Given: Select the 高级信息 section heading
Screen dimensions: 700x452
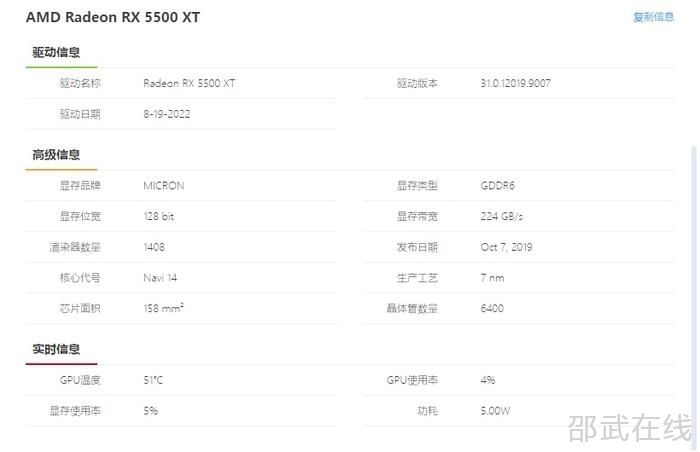Looking at the screenshot, I should point(56,155).
